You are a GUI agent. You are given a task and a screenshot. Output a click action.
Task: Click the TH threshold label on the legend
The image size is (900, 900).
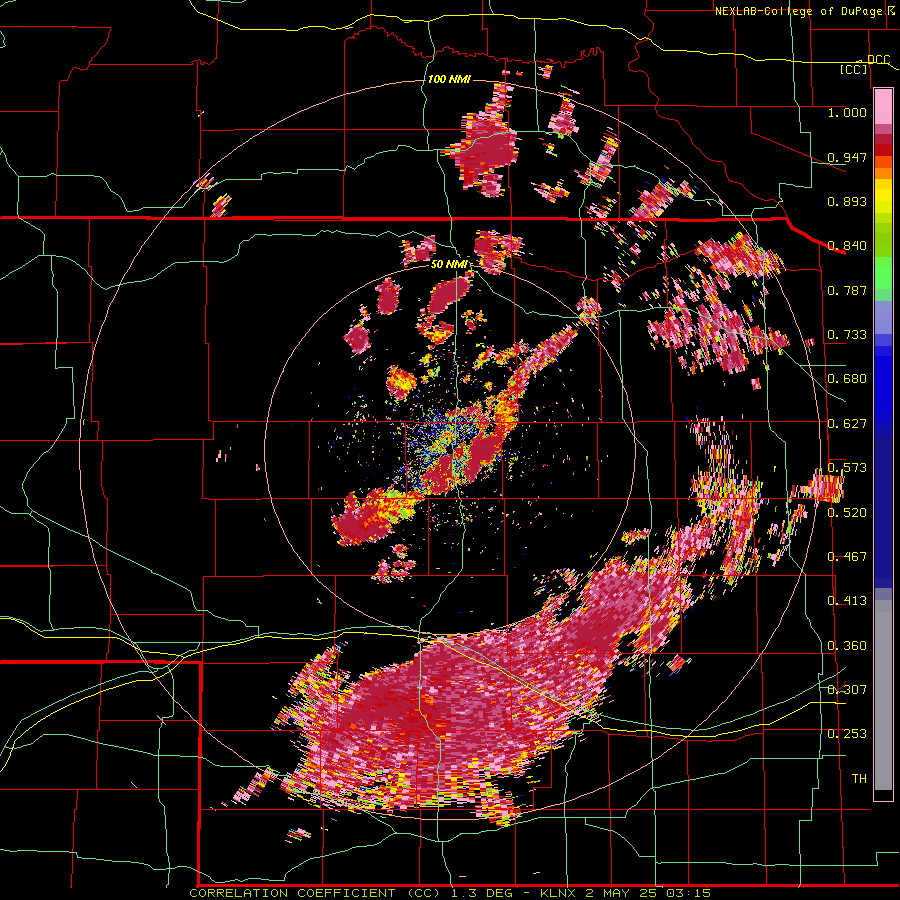point(859,779)
